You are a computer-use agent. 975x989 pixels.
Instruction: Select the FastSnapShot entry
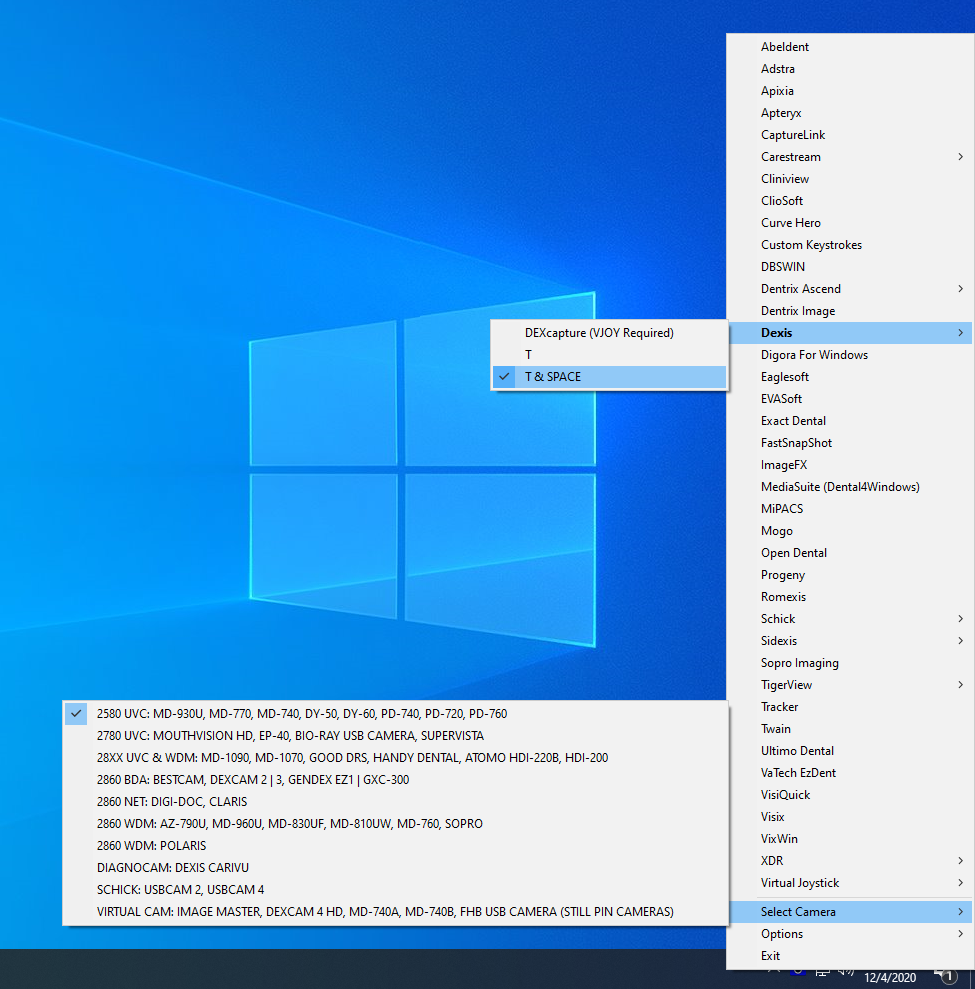(849, 443)
